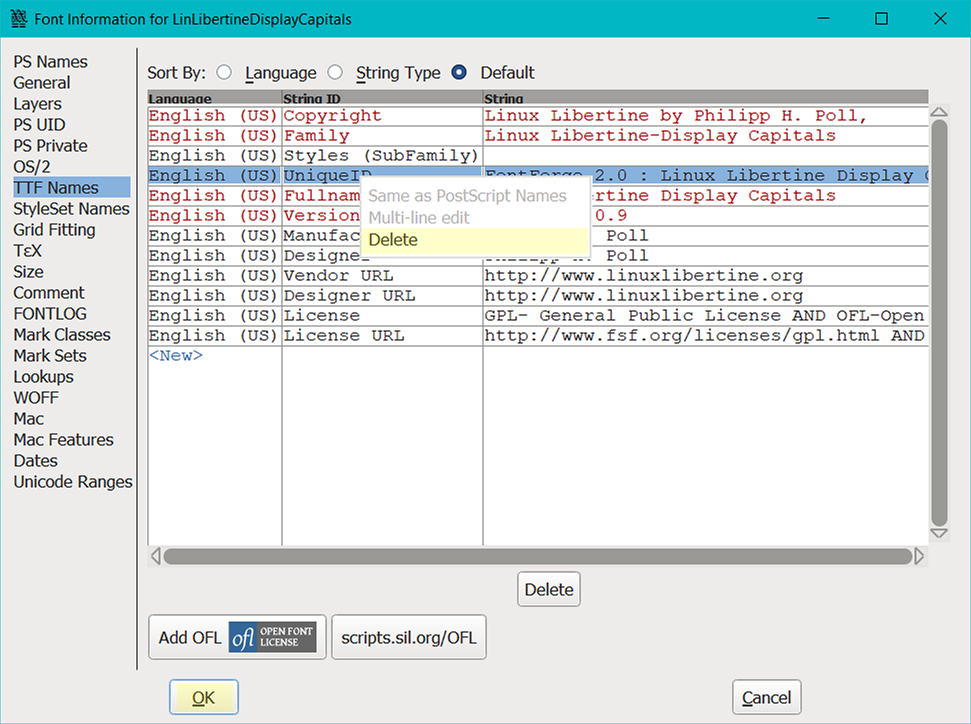
Task: Click the String column header
Action: 705,98
